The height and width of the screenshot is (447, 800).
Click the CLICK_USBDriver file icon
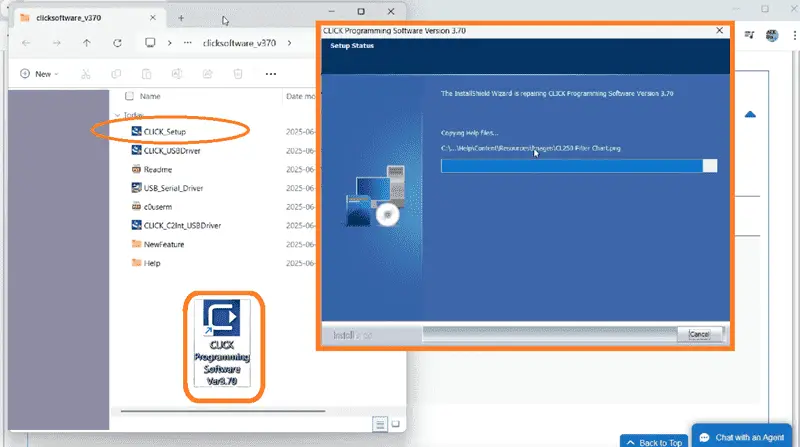(136, 150)
